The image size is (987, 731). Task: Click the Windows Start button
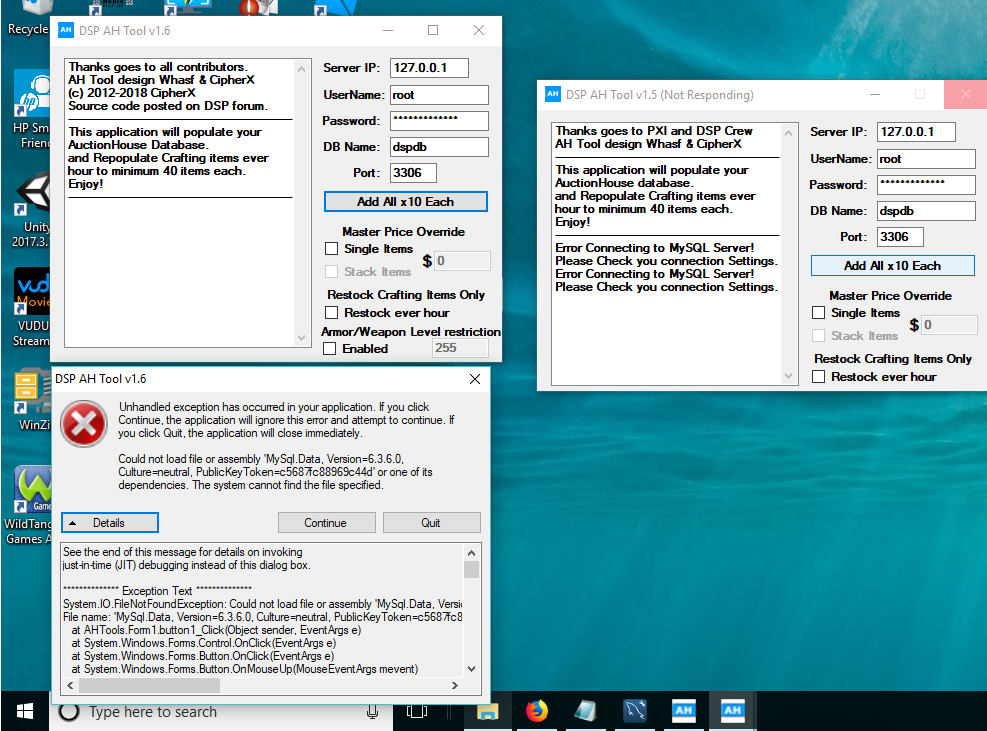click(x=24, y=711)
